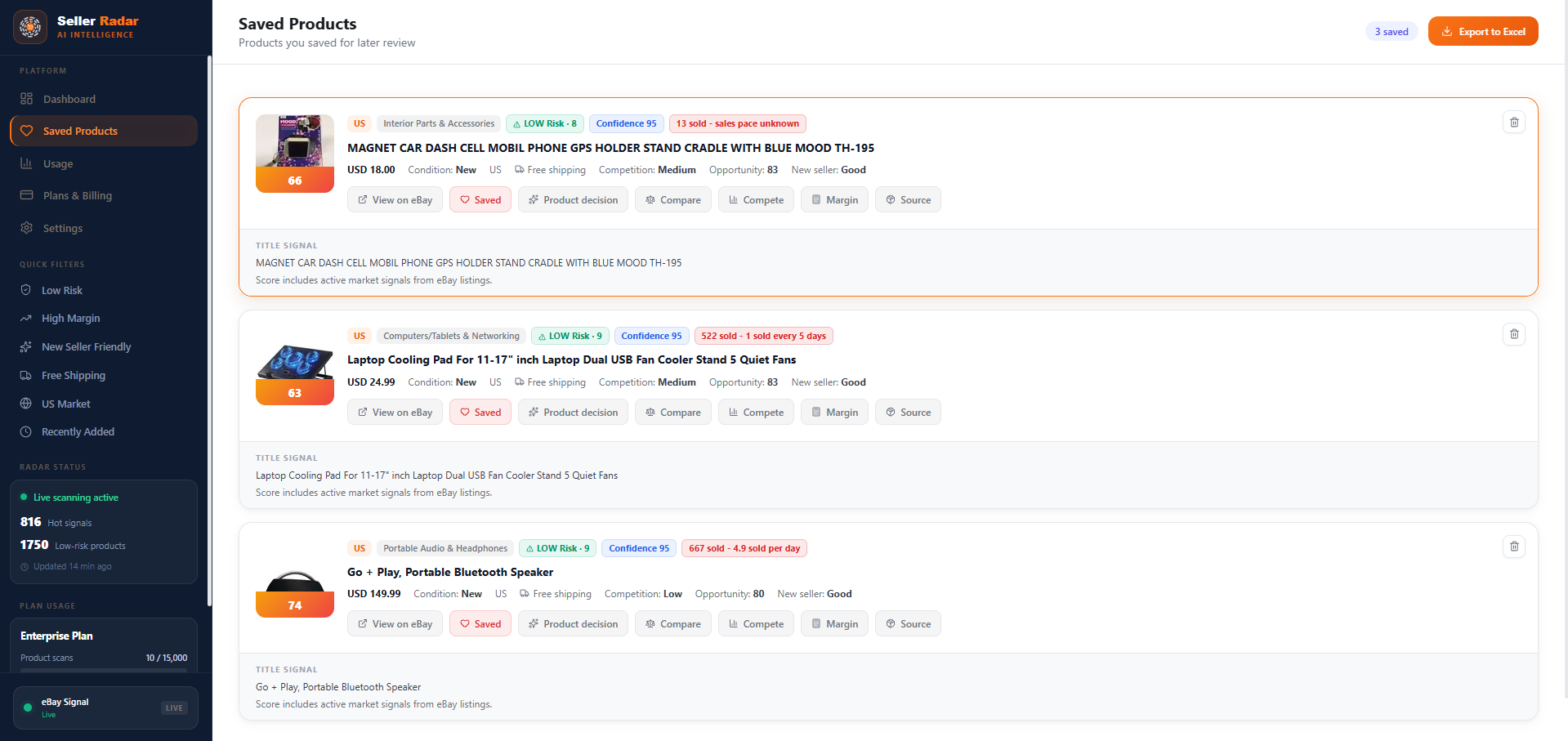Go to Saved Products in sidebar
The width and height of the screenshot is (1568, 741).
tap(104, 131)
